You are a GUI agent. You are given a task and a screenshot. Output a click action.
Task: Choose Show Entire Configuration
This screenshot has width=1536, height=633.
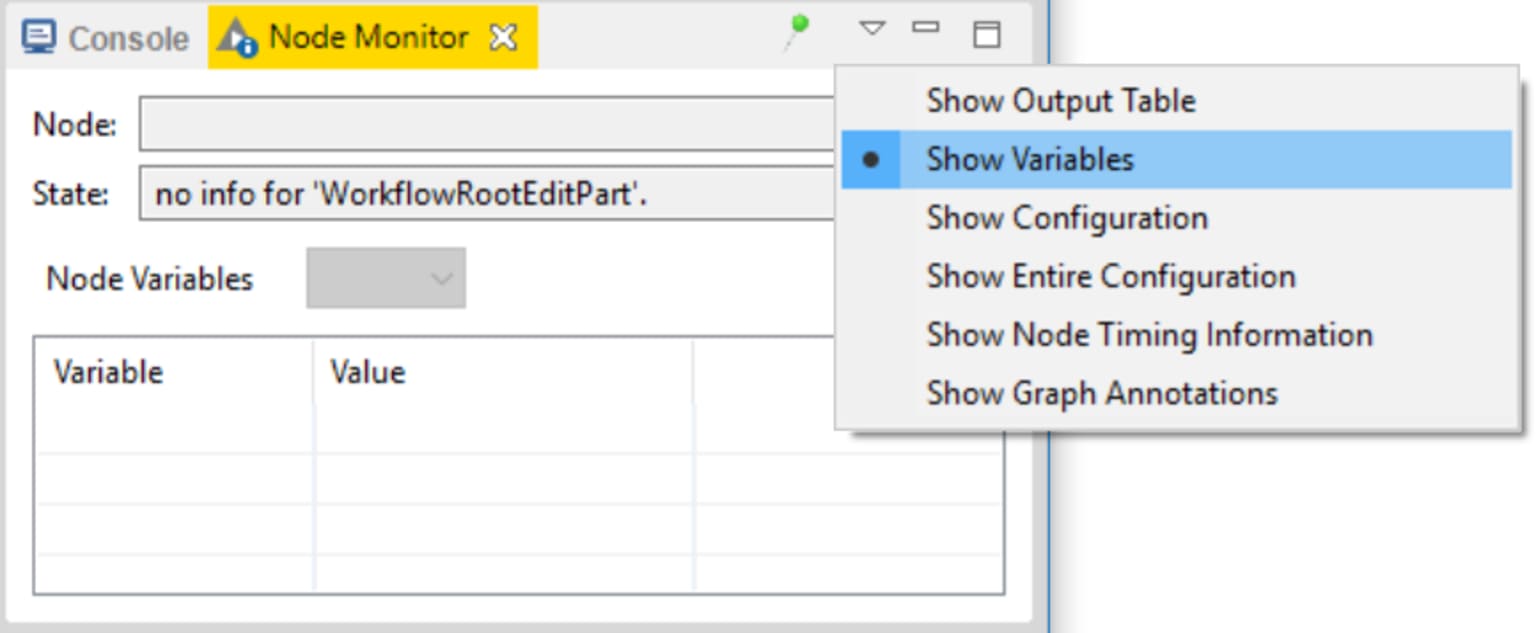(1176, 276)
